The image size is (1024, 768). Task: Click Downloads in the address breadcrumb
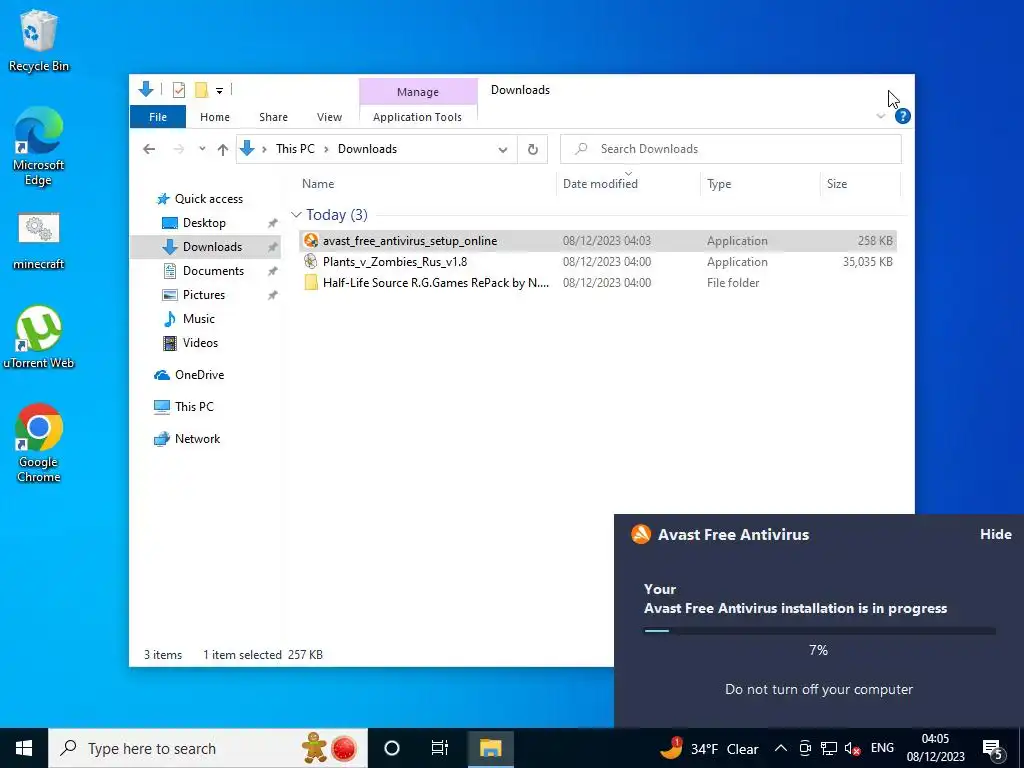[367, 149]
